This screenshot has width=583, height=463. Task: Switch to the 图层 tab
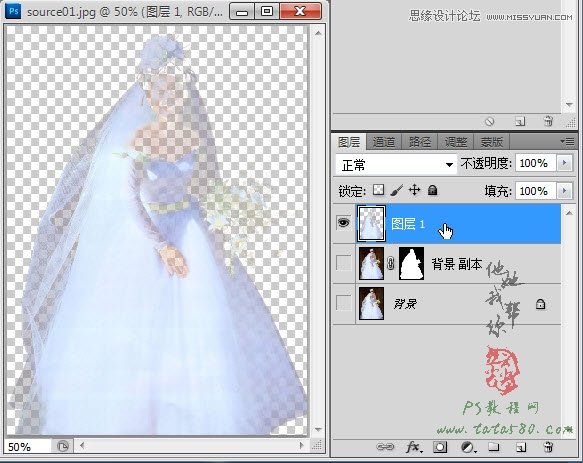[x=349, y=142]
